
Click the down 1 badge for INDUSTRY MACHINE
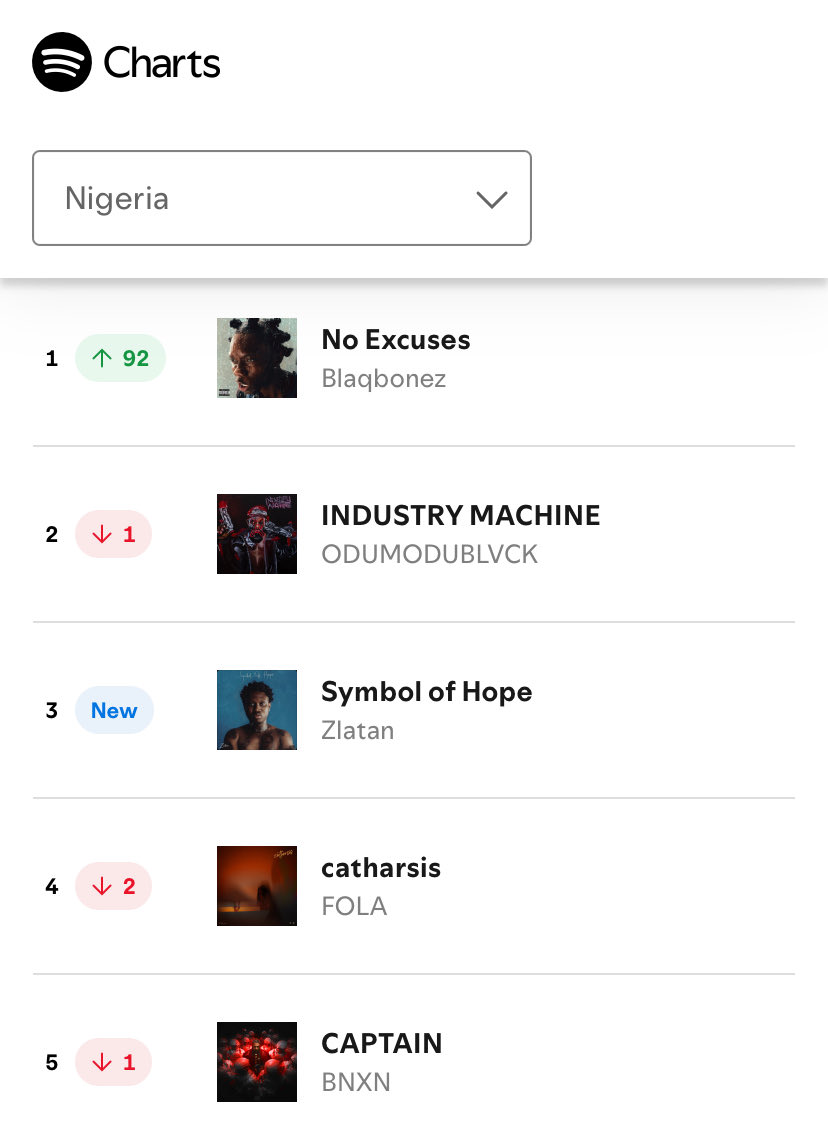[113, 534]
